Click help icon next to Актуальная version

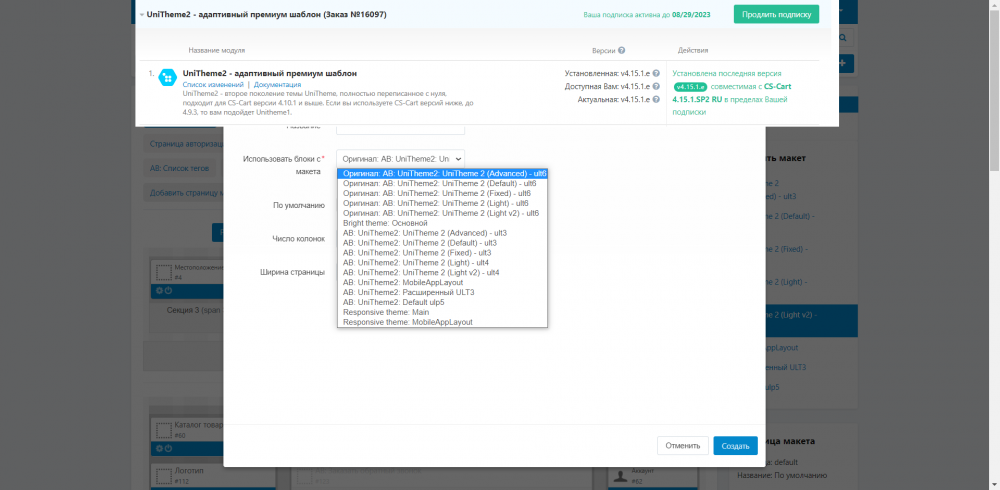pyautogui.click(x=656, y=100)
